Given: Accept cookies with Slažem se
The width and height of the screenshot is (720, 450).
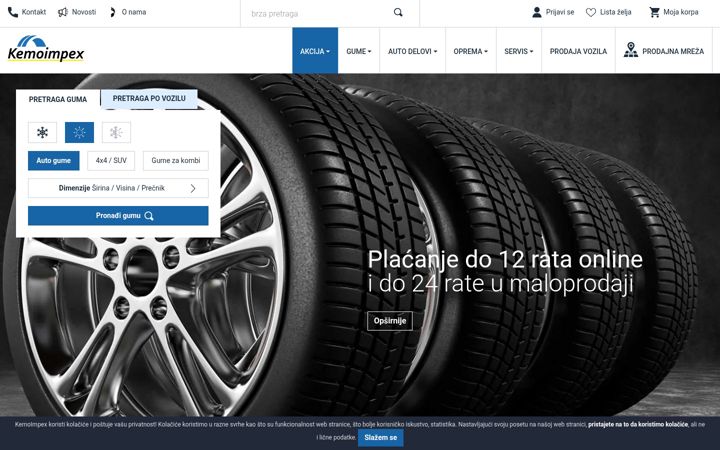Looking at the screenshot, I should (381, 438).
